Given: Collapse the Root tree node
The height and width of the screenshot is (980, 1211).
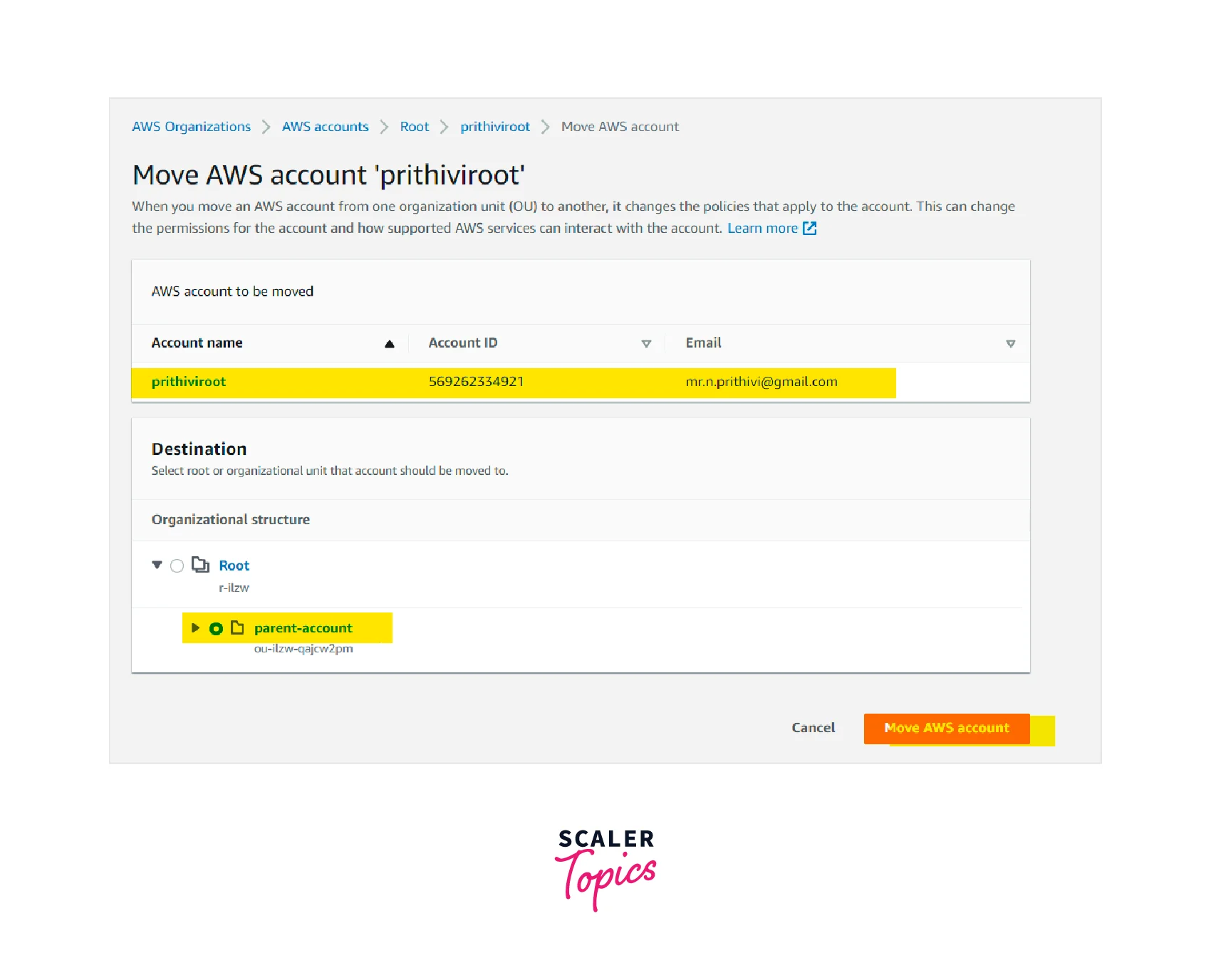Looking at the screenshot, I should coord(157,565).
